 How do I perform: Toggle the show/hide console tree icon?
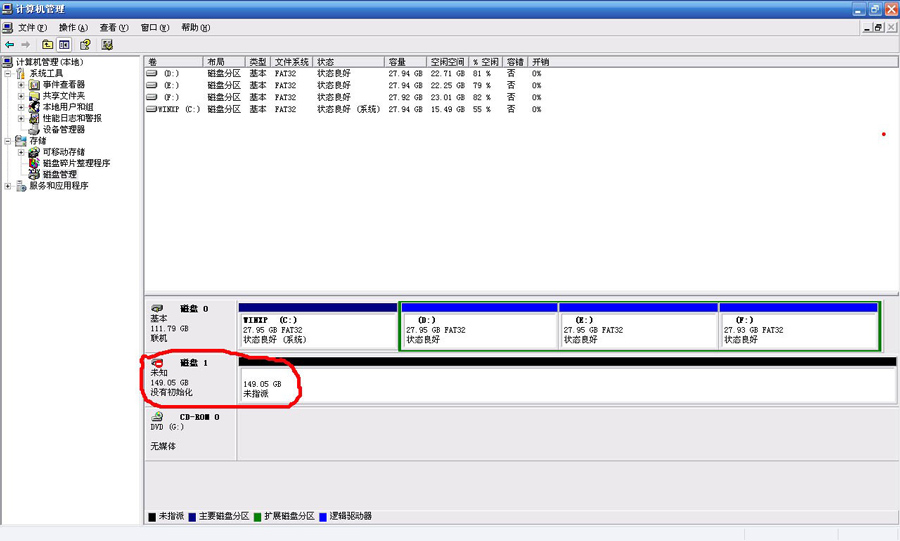tap(65, 45)
